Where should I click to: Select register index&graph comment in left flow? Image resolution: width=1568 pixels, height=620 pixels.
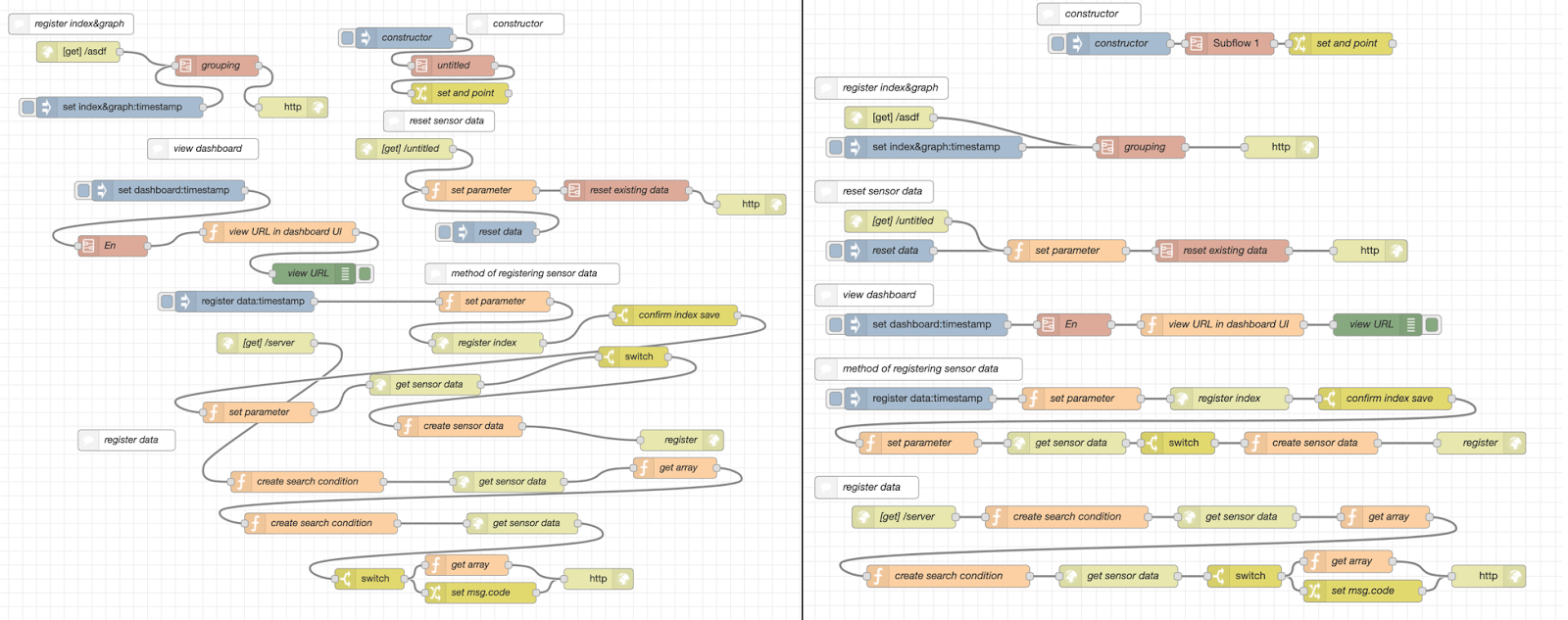point(71,24)
